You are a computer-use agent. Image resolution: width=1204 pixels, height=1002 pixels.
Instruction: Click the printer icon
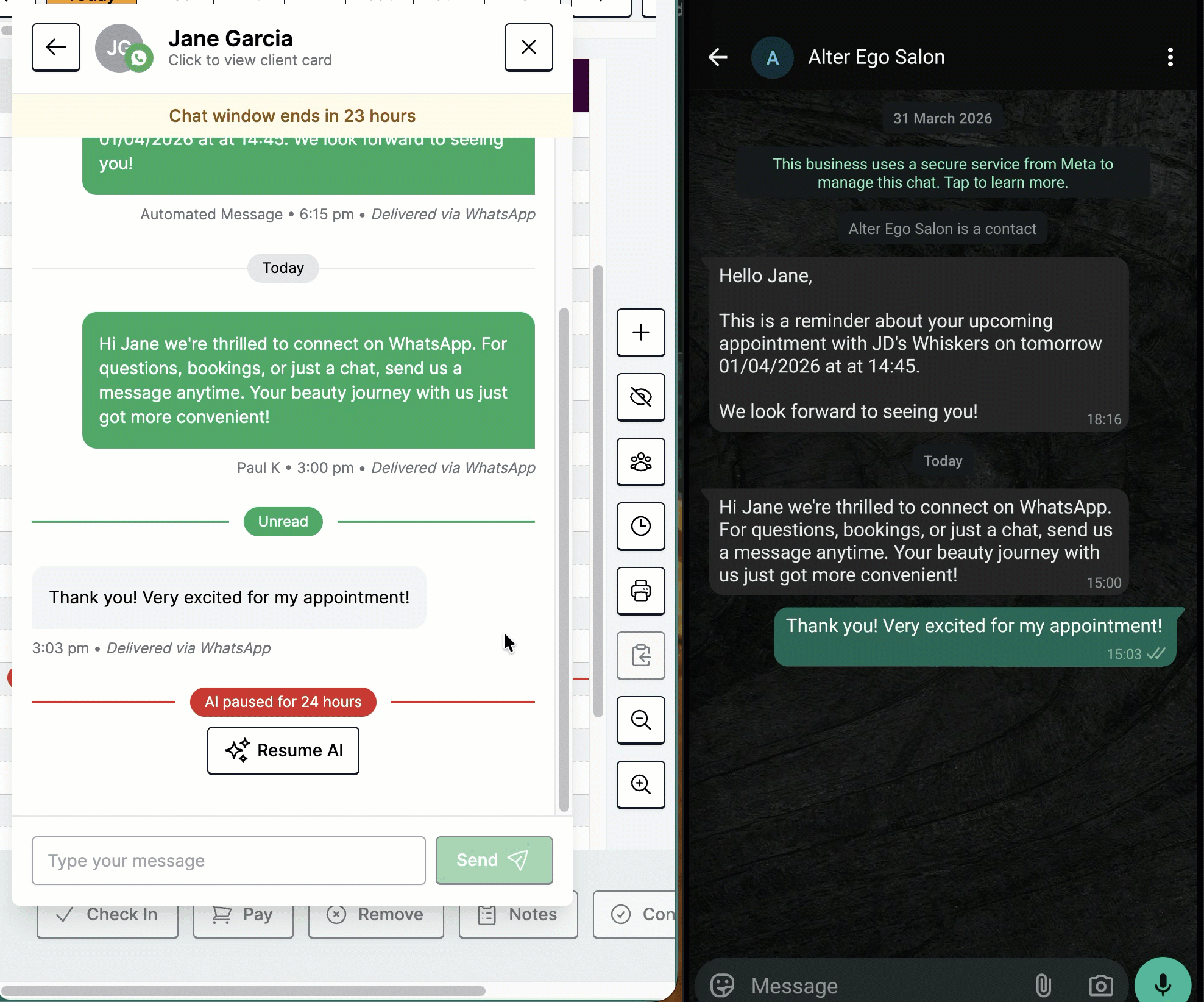(x=640, y=591)
